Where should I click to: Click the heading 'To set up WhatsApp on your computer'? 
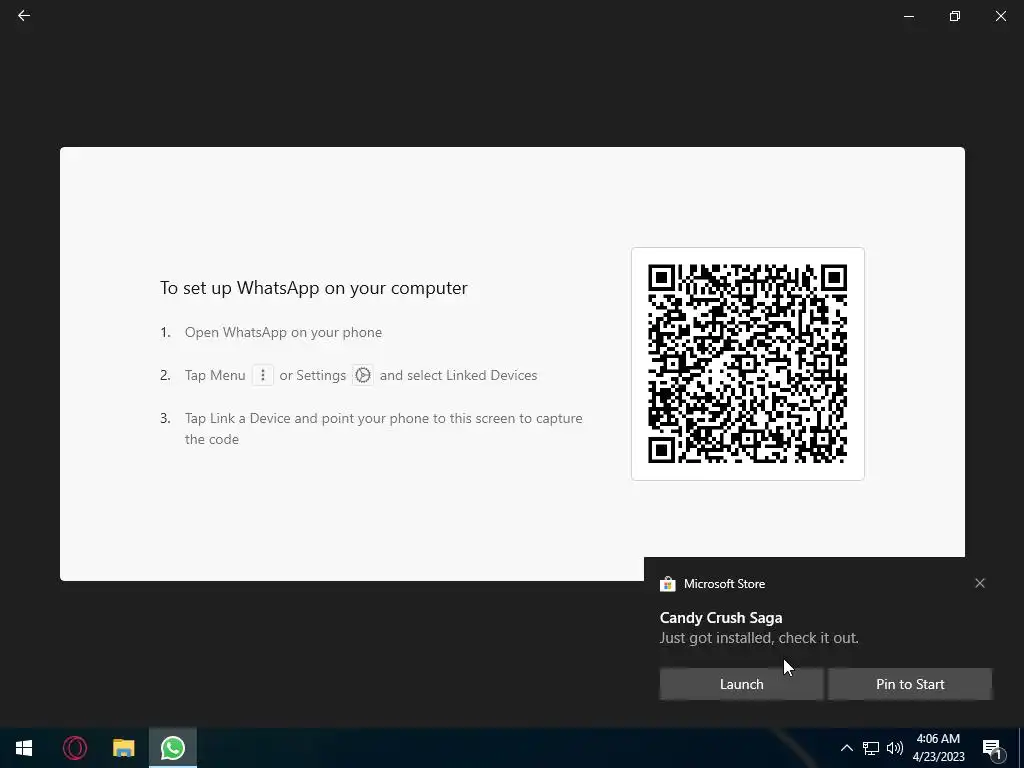point(314,288)
